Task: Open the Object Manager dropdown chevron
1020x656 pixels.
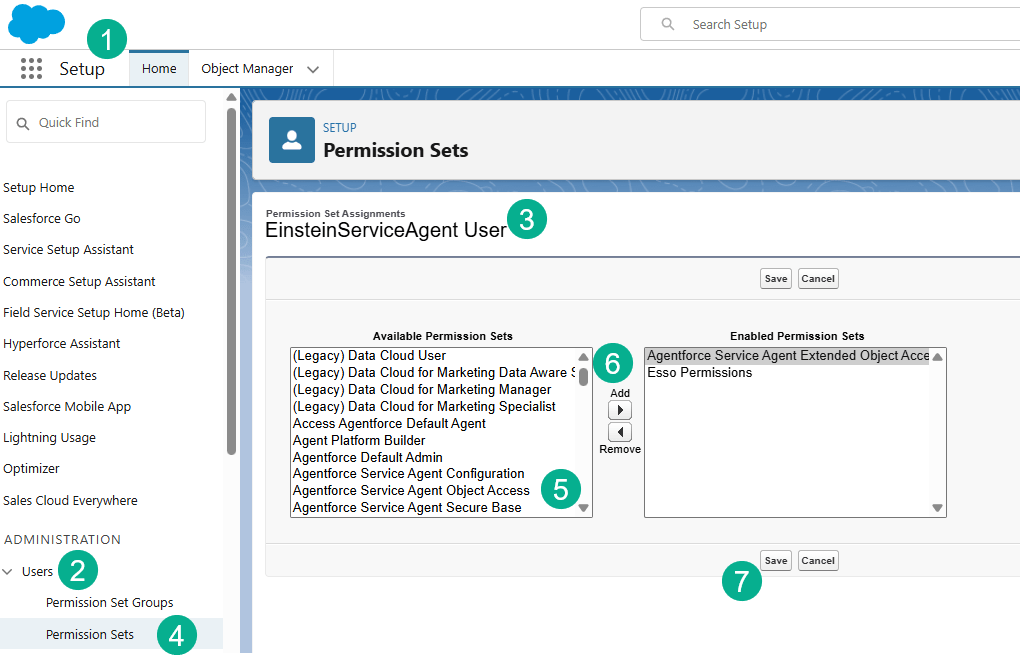Action: (313, 69)
